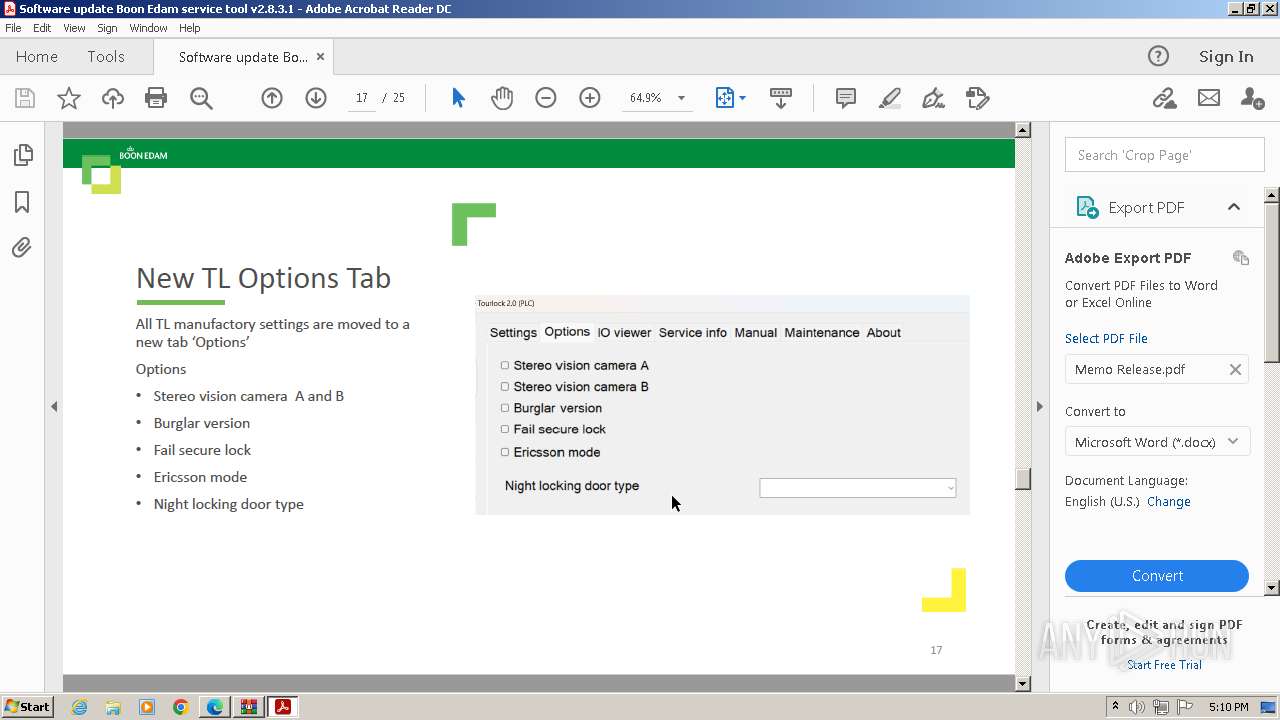This screenshot has width=1280, height=720.
Task: Switch to the Home tab
Action: tap(37, 57)
